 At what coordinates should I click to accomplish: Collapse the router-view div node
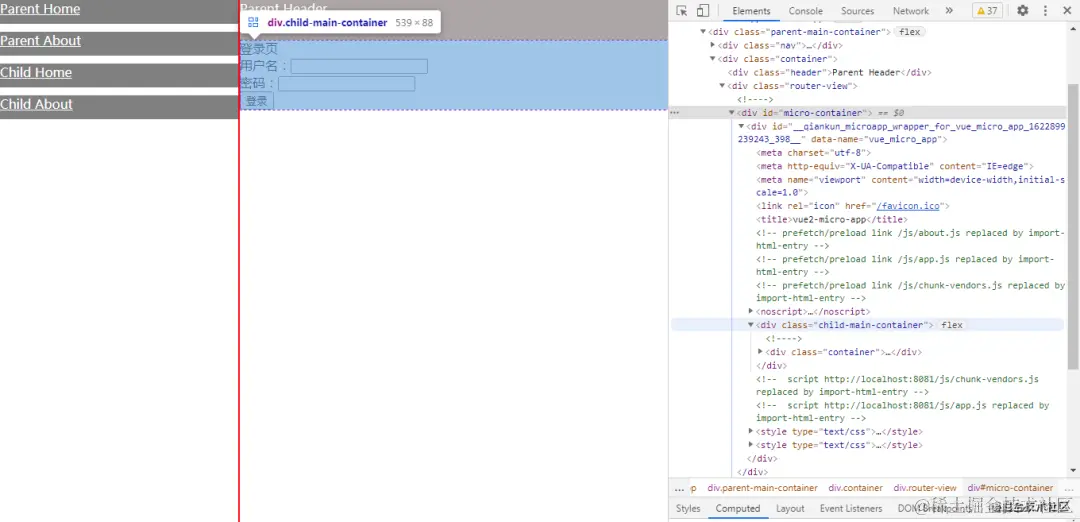(722, 86)
